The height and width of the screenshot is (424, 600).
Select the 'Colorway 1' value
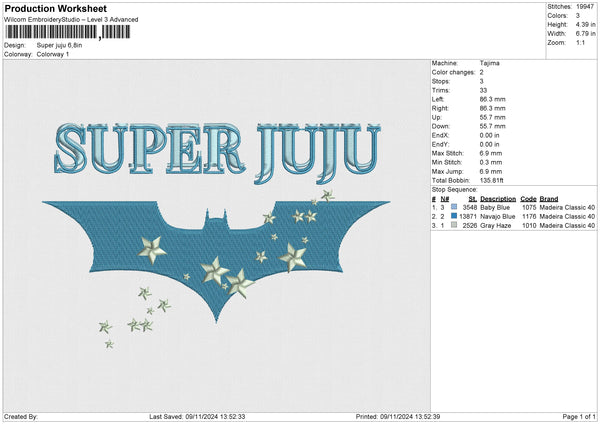click(53, 54)
